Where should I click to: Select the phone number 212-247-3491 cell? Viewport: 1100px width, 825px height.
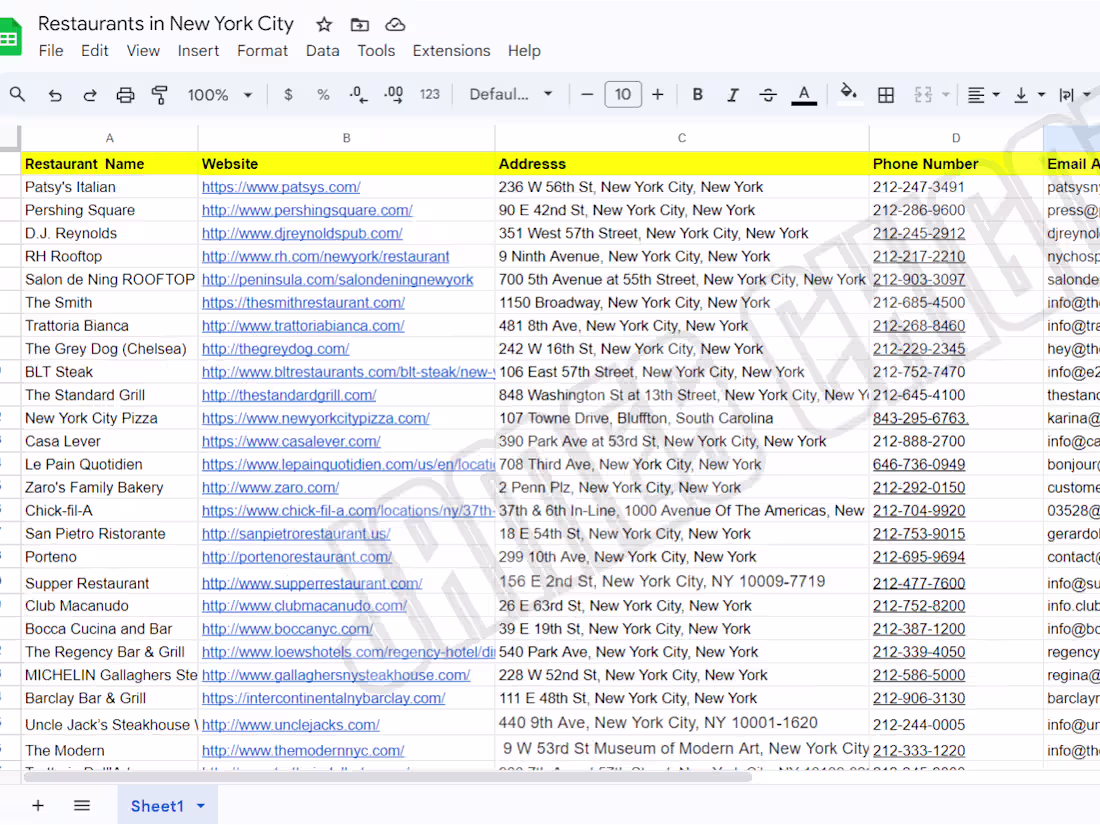956,187
